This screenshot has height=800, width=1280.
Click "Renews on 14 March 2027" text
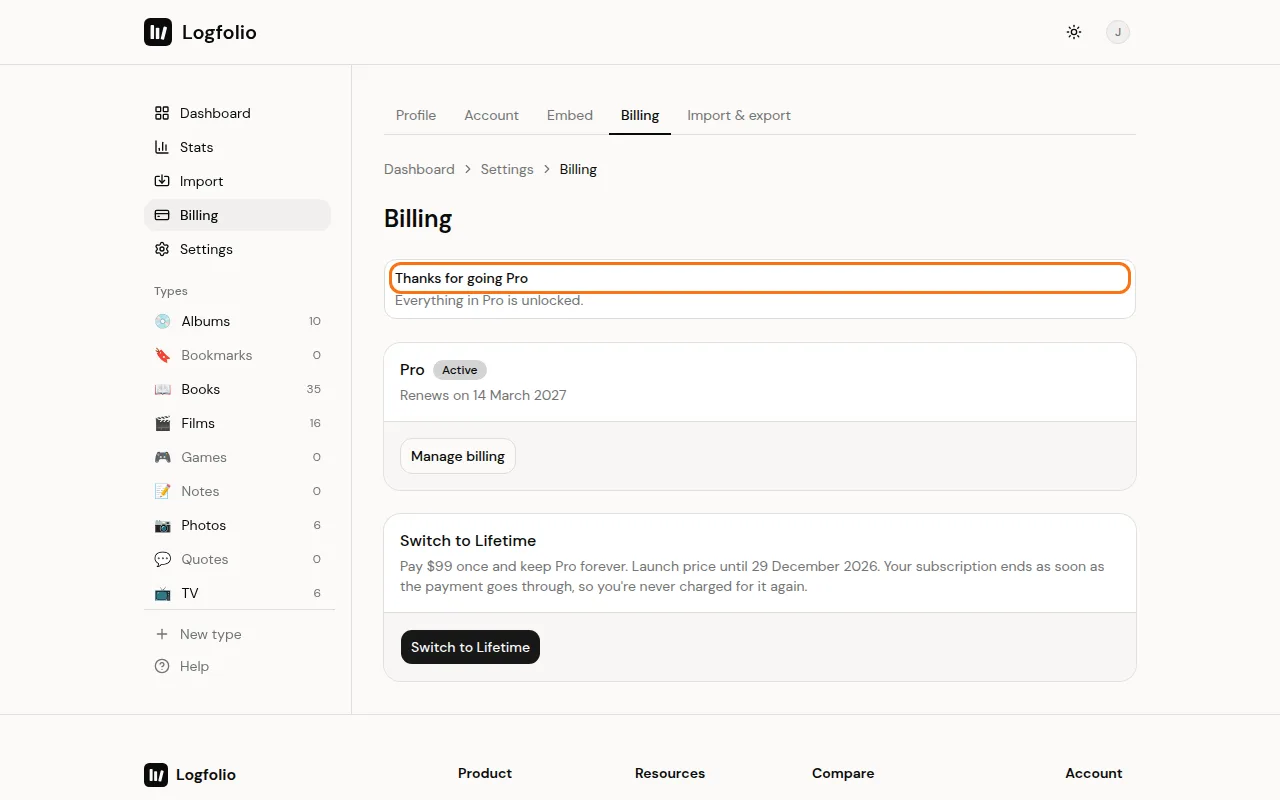coord(483,395)
